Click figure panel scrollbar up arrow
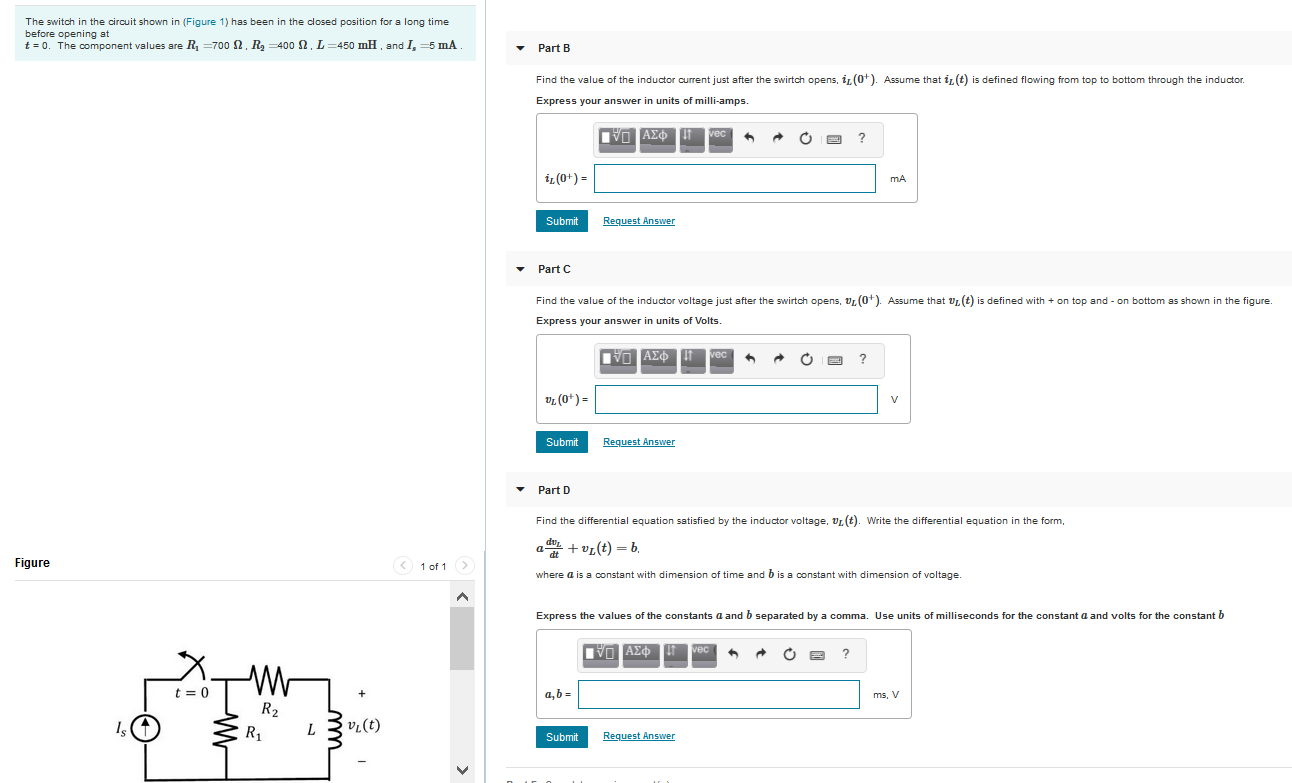This screenshot has width=1292, height=783. (x=462, y=596)
